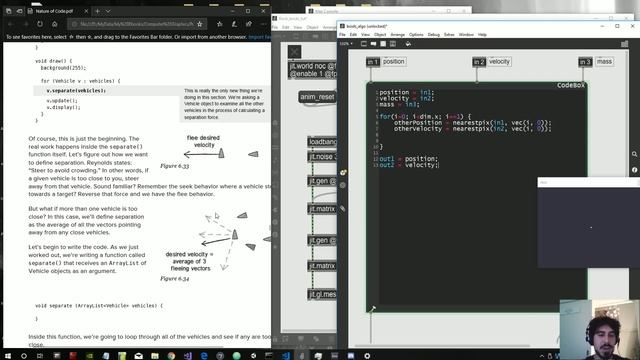Open Settings gear on the taskbar
Viewport: 640px width, 360px height.
(x=367, y=356)
